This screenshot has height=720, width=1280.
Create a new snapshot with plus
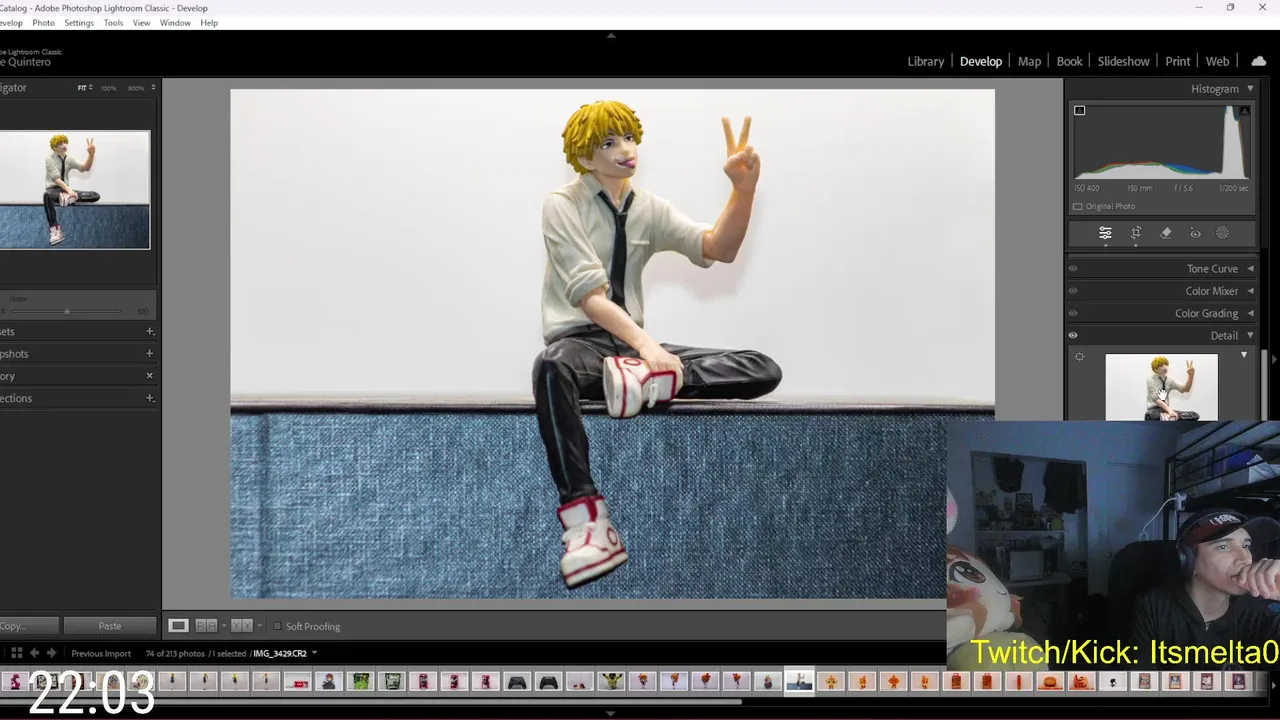[150, 353]
